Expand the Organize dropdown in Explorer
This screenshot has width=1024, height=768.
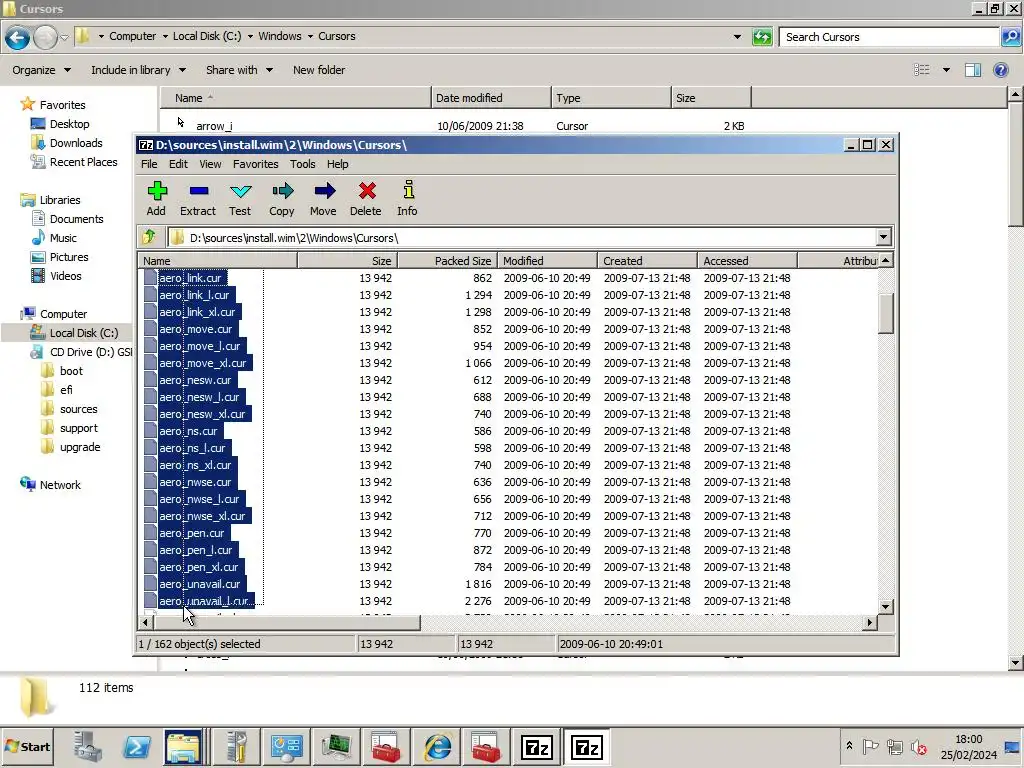(x=41, y=70)
